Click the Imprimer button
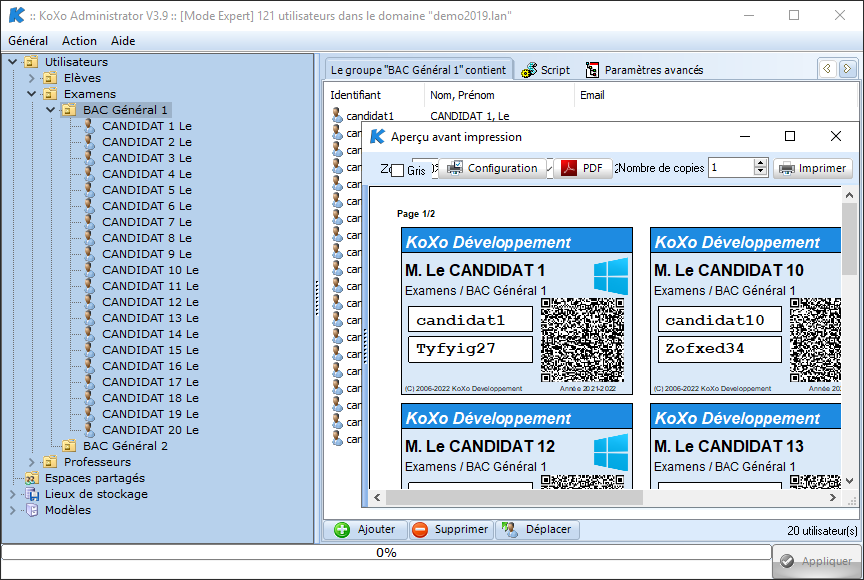Screen dimensions: 864x580 pos(813,168)
